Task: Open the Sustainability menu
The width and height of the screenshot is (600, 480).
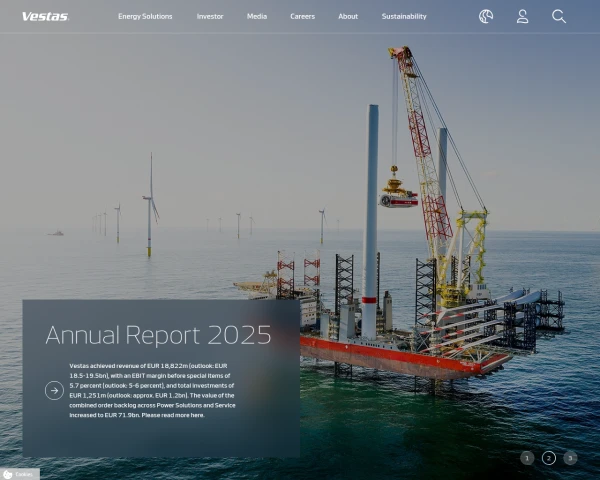Action: pyautogui.click(x=404, y=17)
